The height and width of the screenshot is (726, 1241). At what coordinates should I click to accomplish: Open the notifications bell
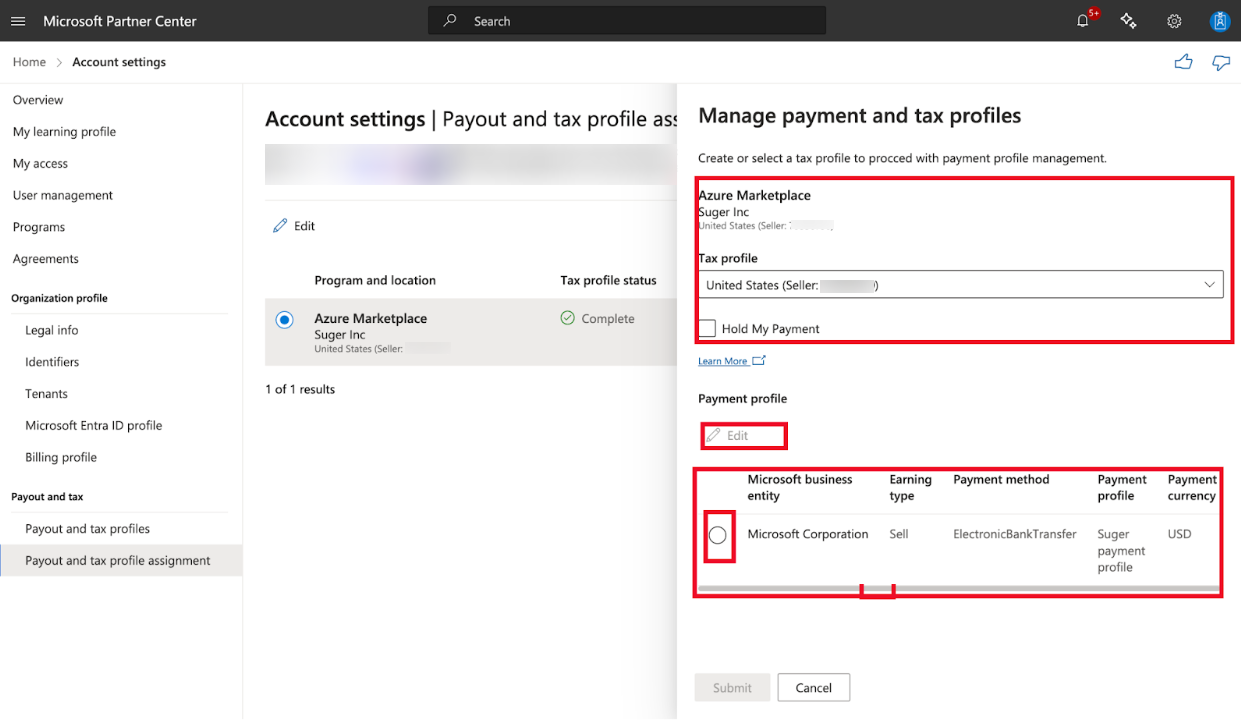(1083, 21)
